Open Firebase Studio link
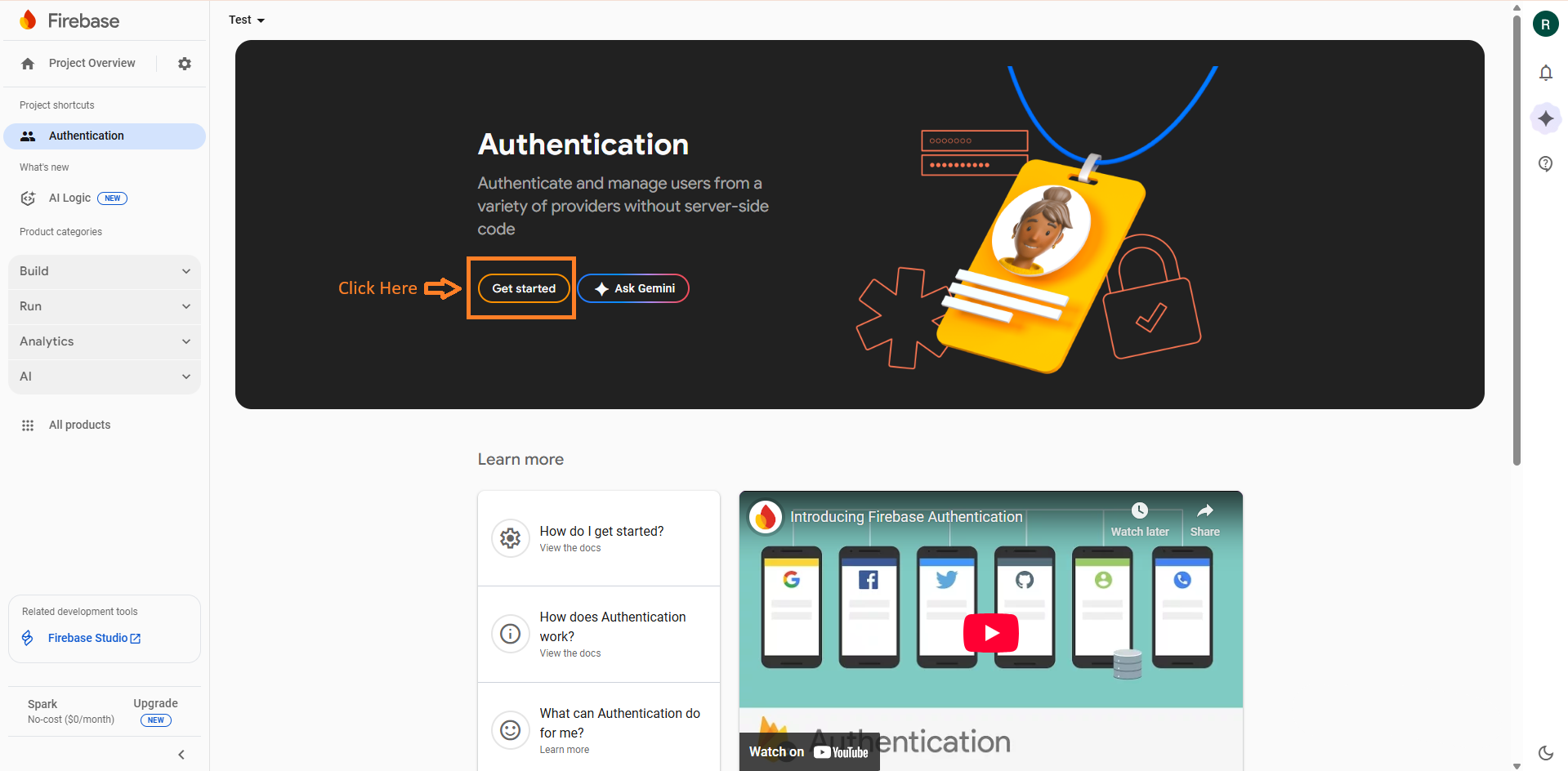 coord(94,638)
